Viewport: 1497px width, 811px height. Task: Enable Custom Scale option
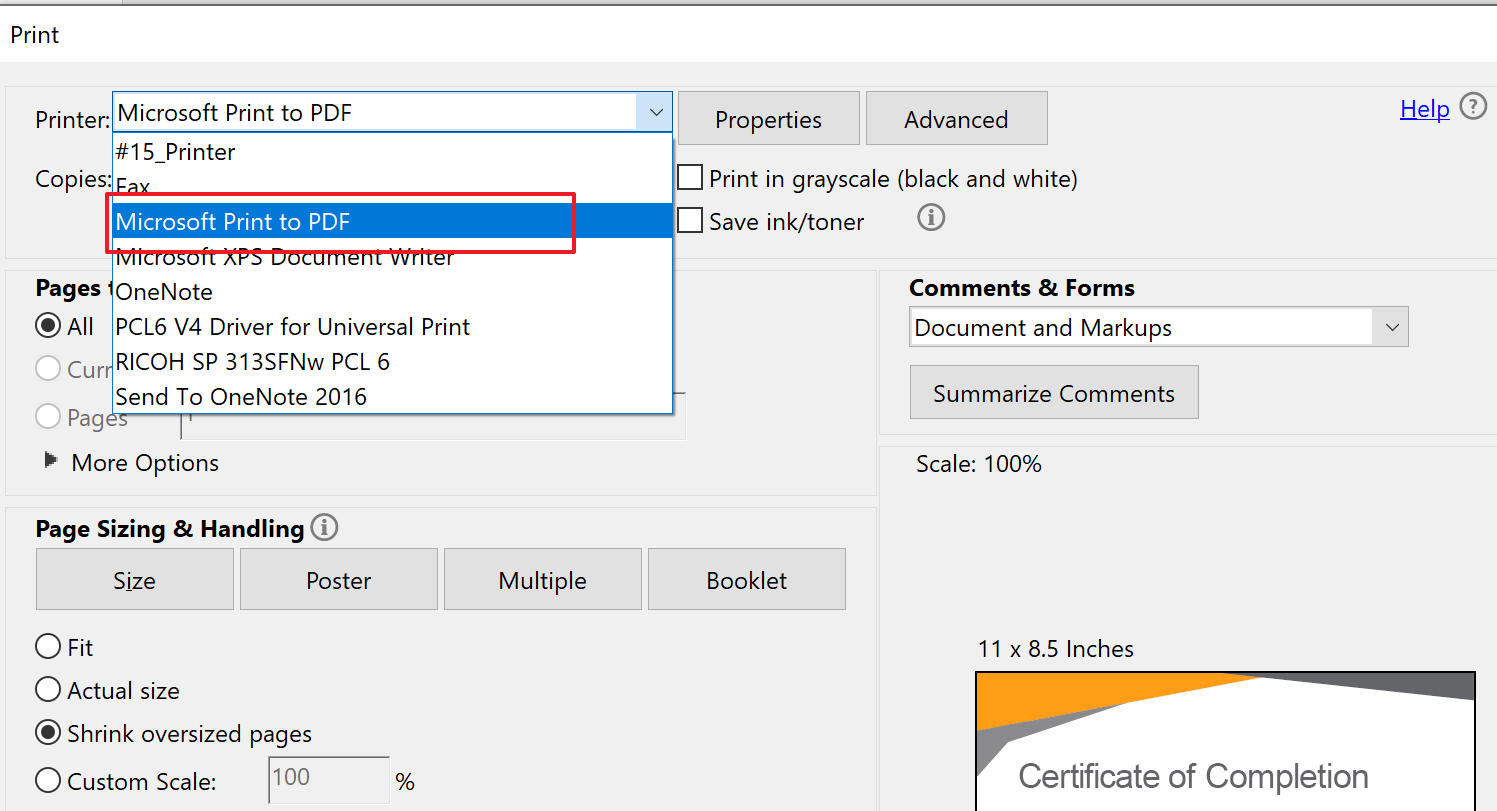pyautogui.click(x=48, y=780)
